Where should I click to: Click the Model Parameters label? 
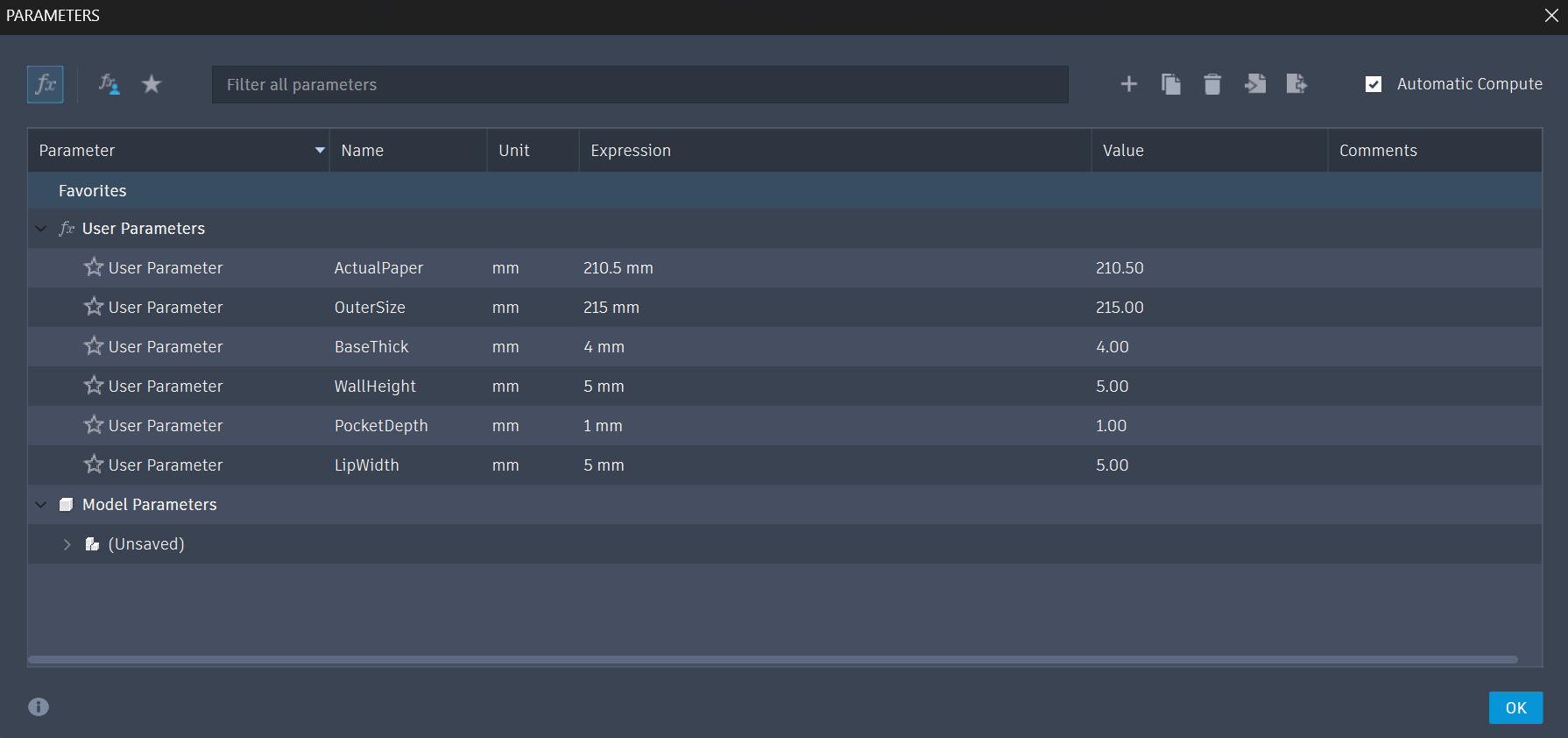(150, 505)
